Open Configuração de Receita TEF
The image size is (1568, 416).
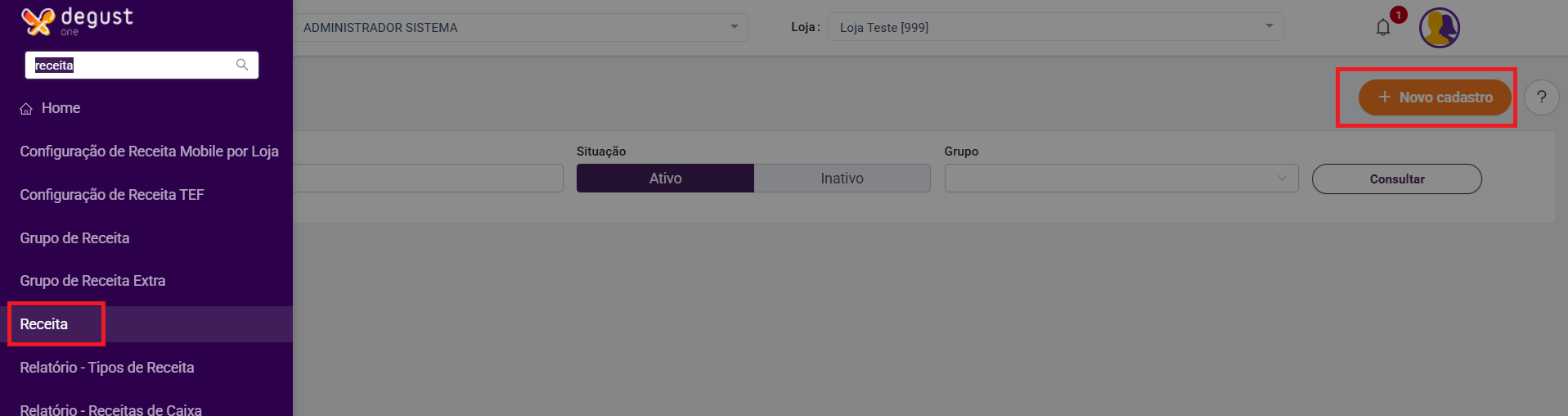click(x=112, y=195)
